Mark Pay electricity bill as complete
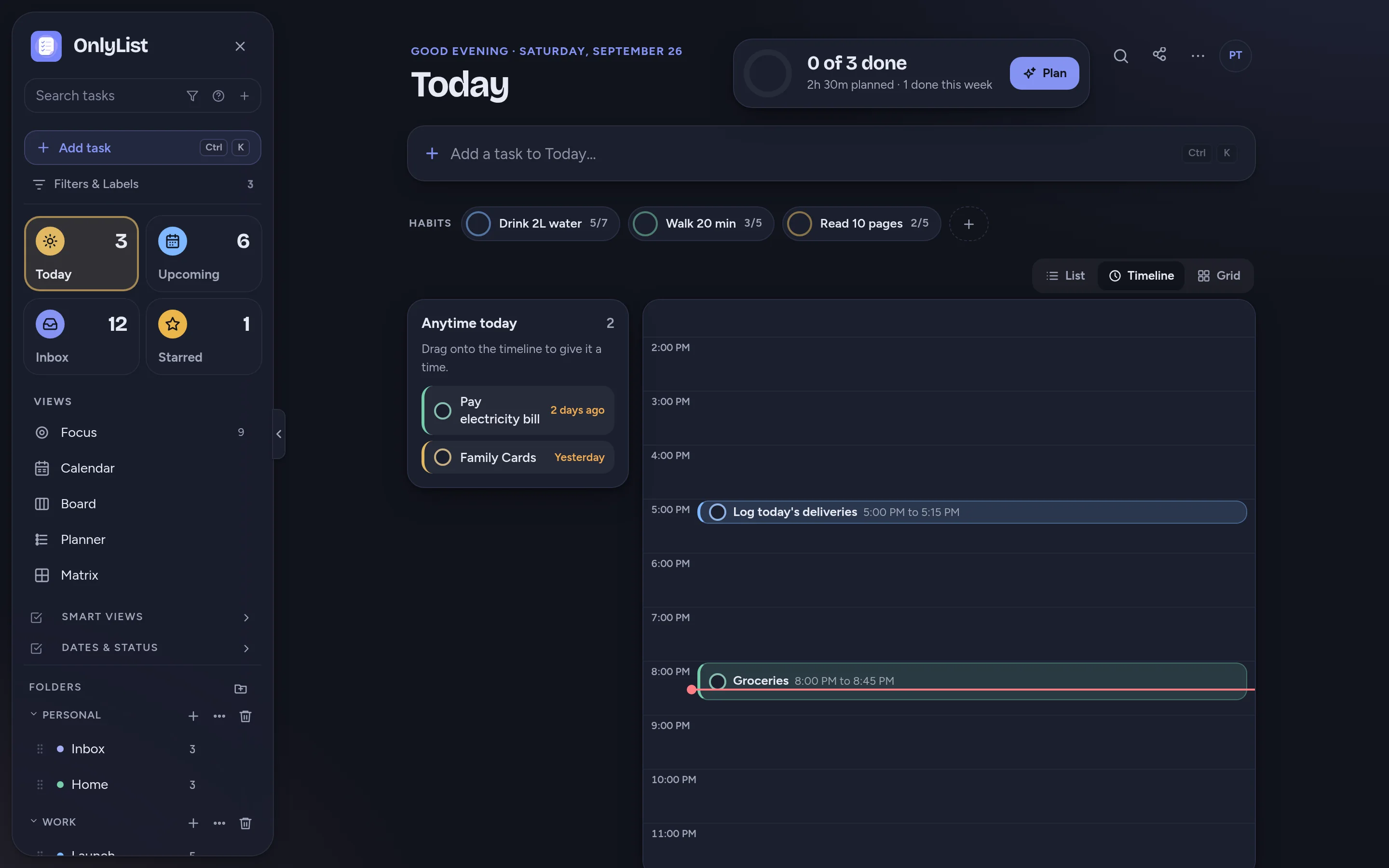The image size is (1389, 868). click(443, 410)
